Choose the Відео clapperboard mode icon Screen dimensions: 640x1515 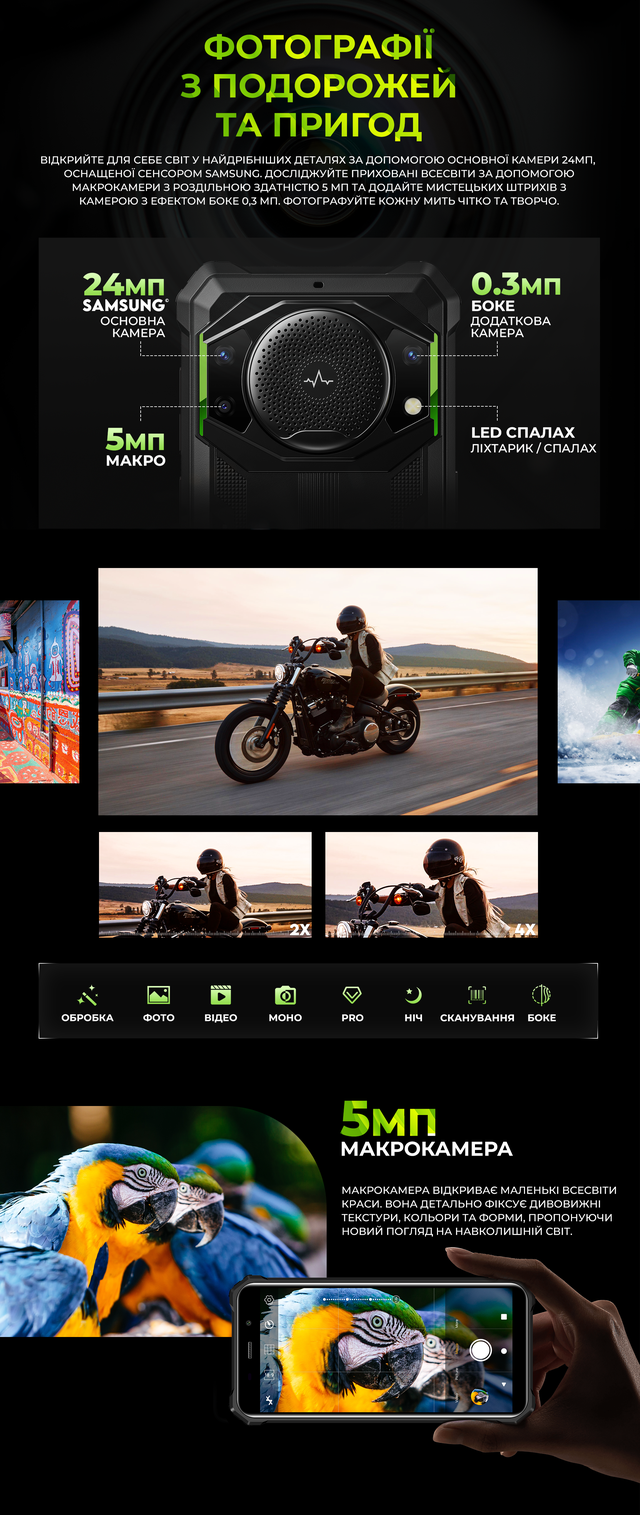click(220, 996)
